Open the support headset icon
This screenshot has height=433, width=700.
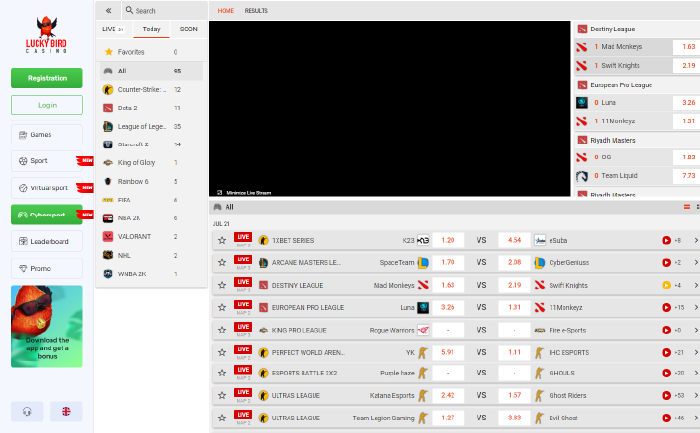coord(27,411)
